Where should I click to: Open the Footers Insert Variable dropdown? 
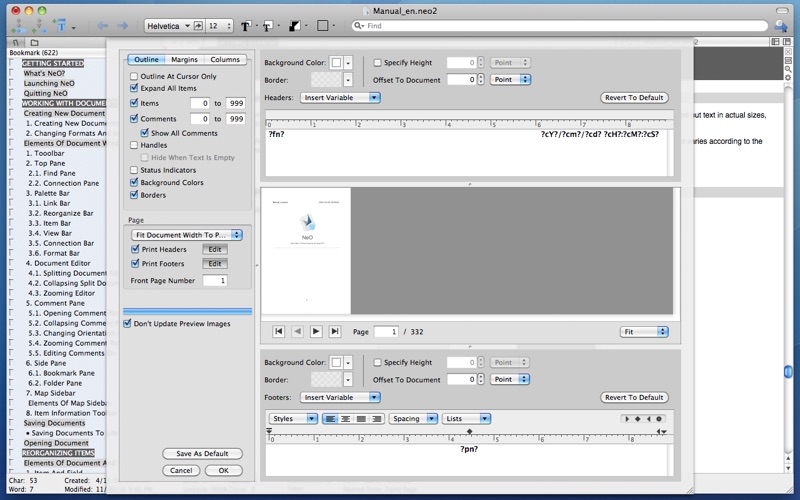click(340, 397)
